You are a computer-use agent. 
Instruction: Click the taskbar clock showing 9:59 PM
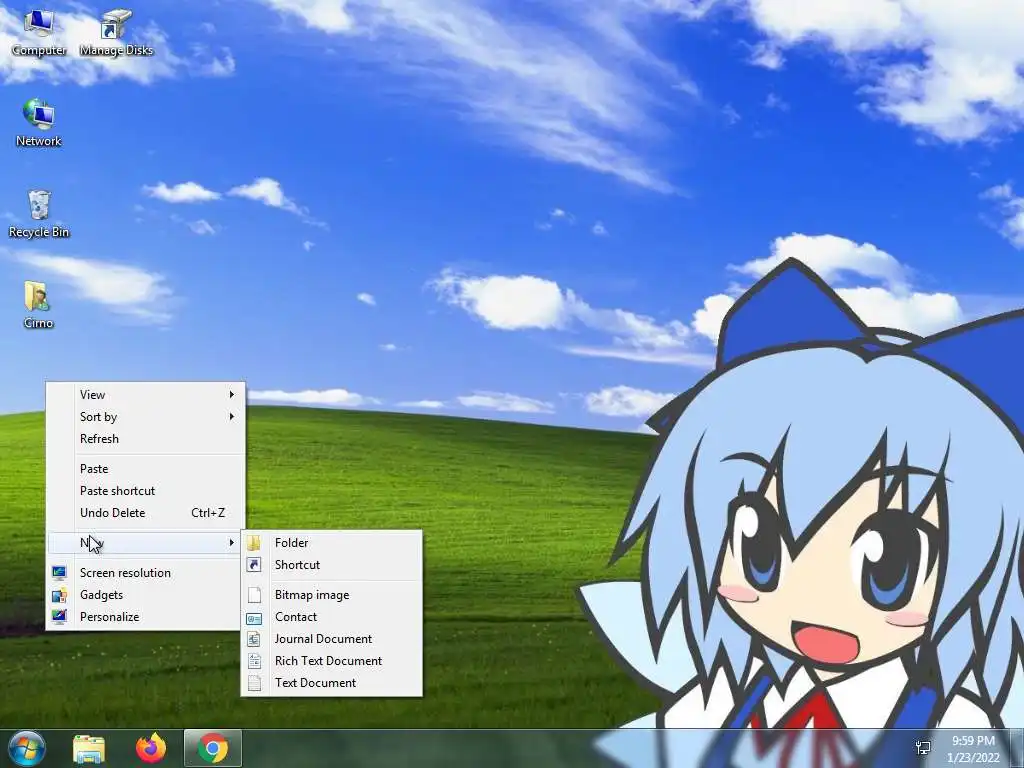[973, 749]
